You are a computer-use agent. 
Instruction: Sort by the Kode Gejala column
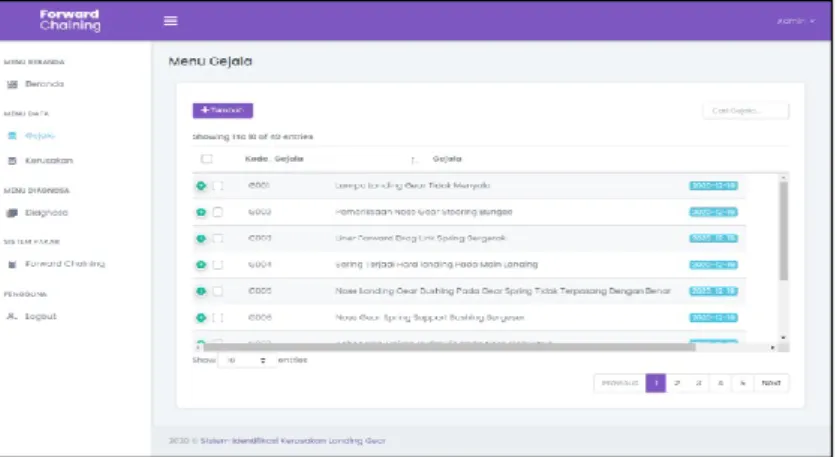coord(274,159)
